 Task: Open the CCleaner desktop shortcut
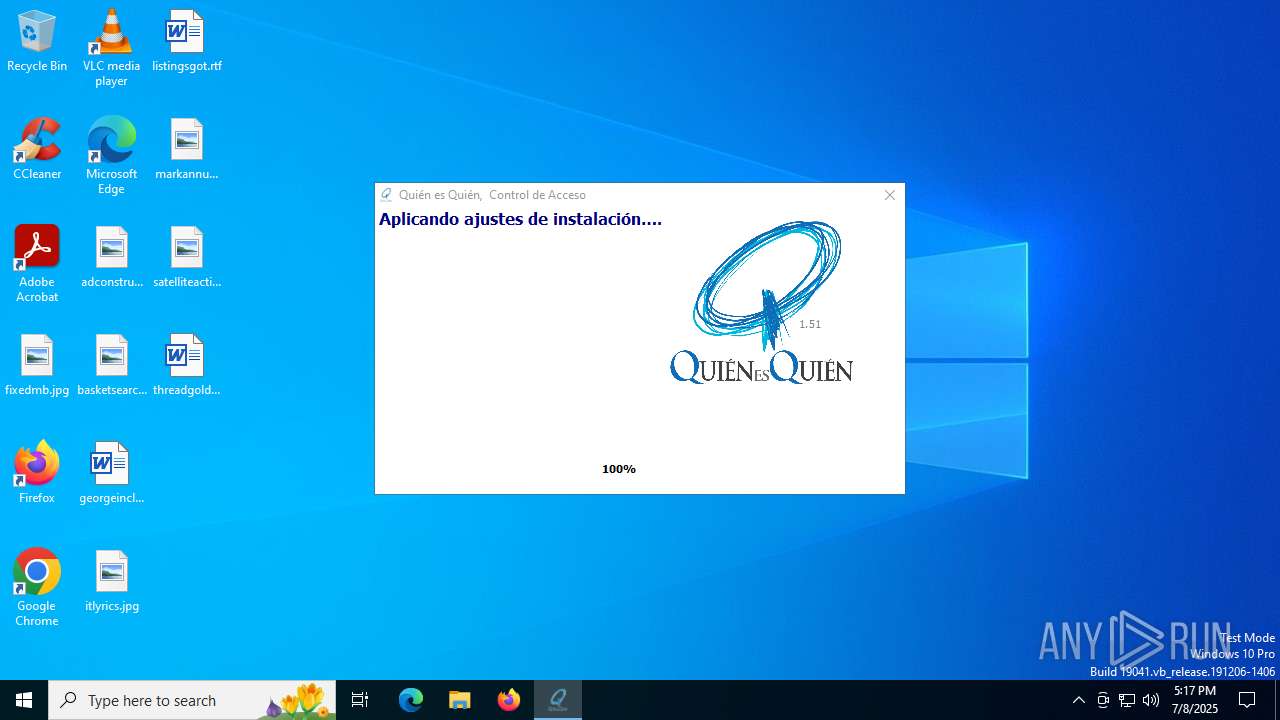37,150
